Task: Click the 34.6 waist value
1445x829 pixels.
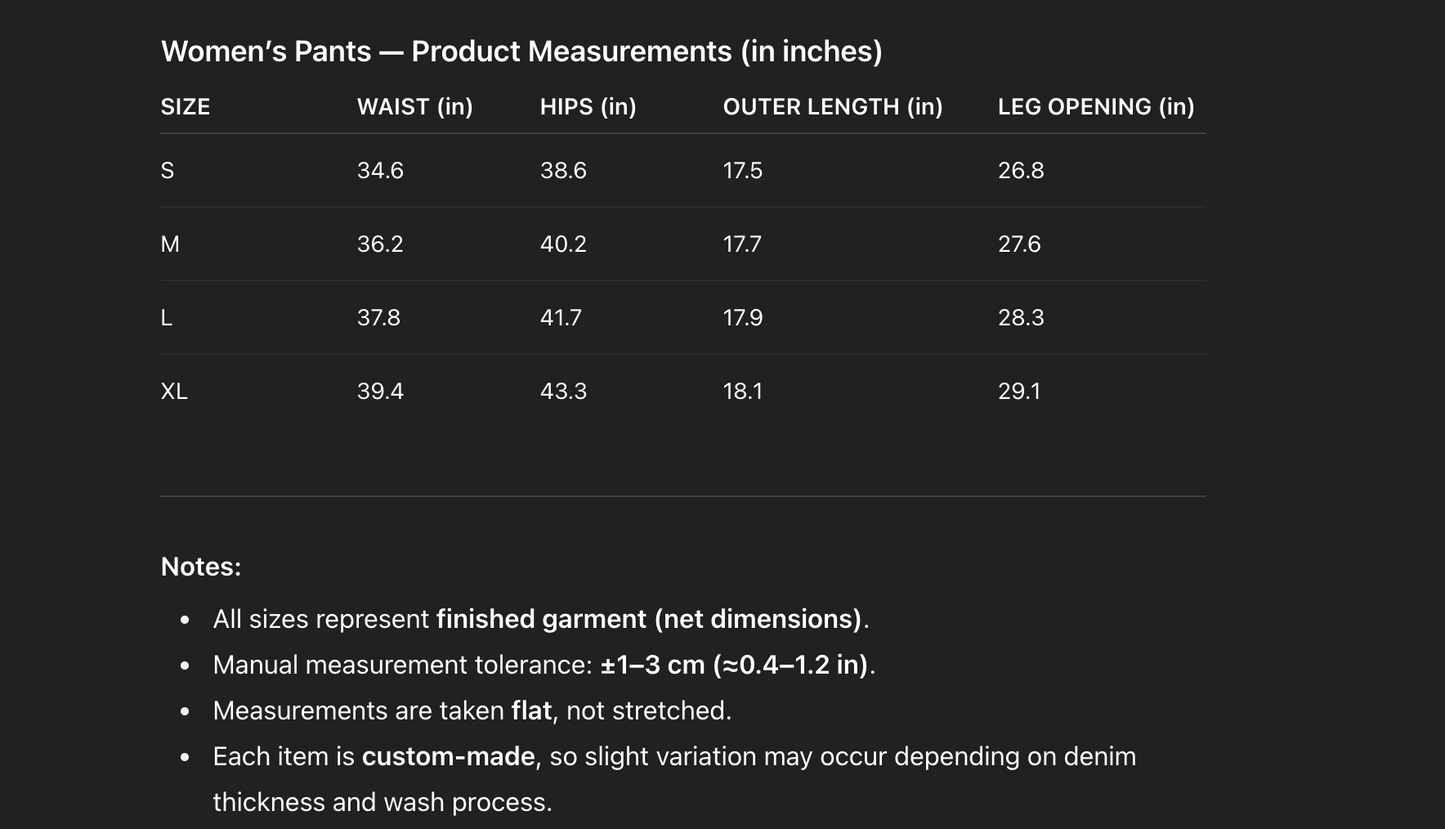Action: 380,171
